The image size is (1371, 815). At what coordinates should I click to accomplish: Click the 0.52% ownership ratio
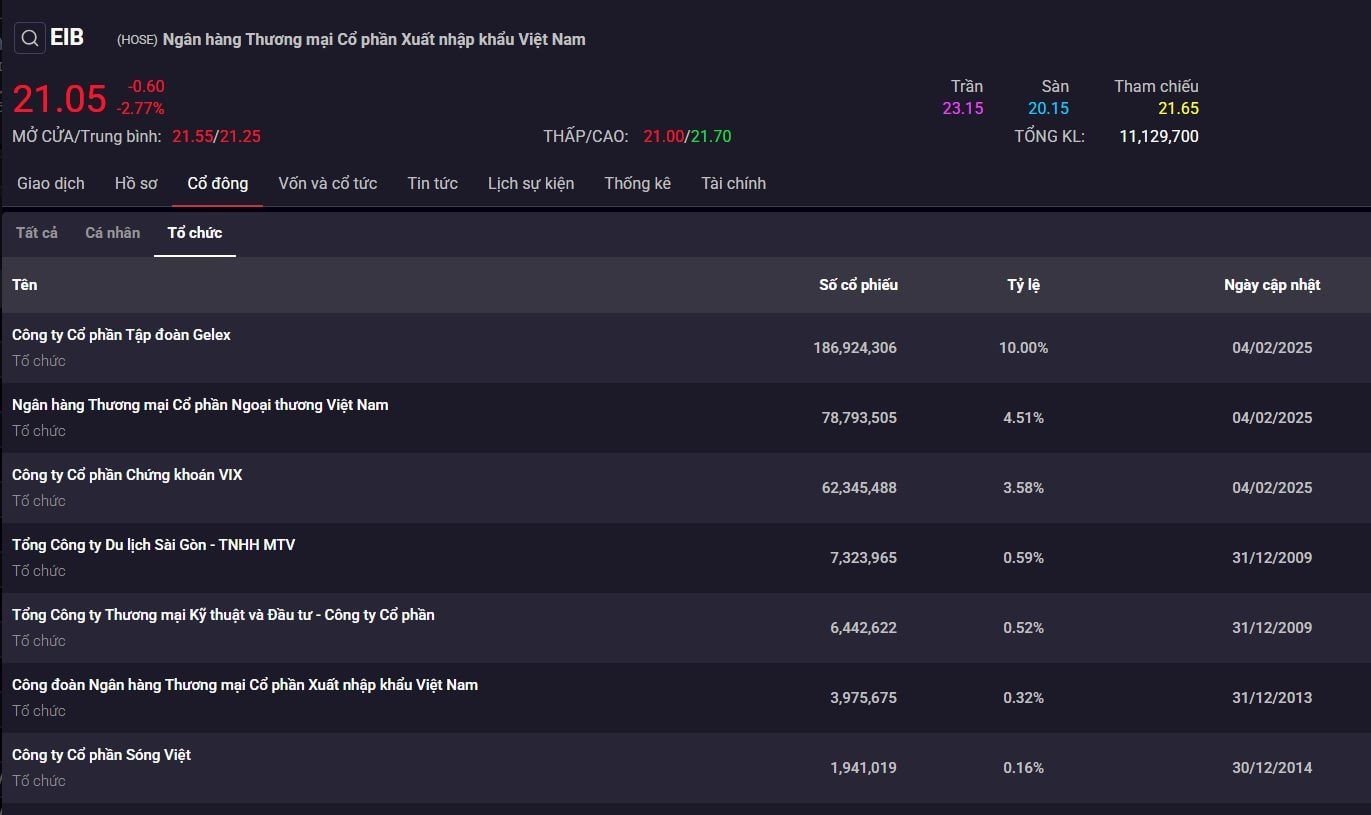pos(1024,628)
